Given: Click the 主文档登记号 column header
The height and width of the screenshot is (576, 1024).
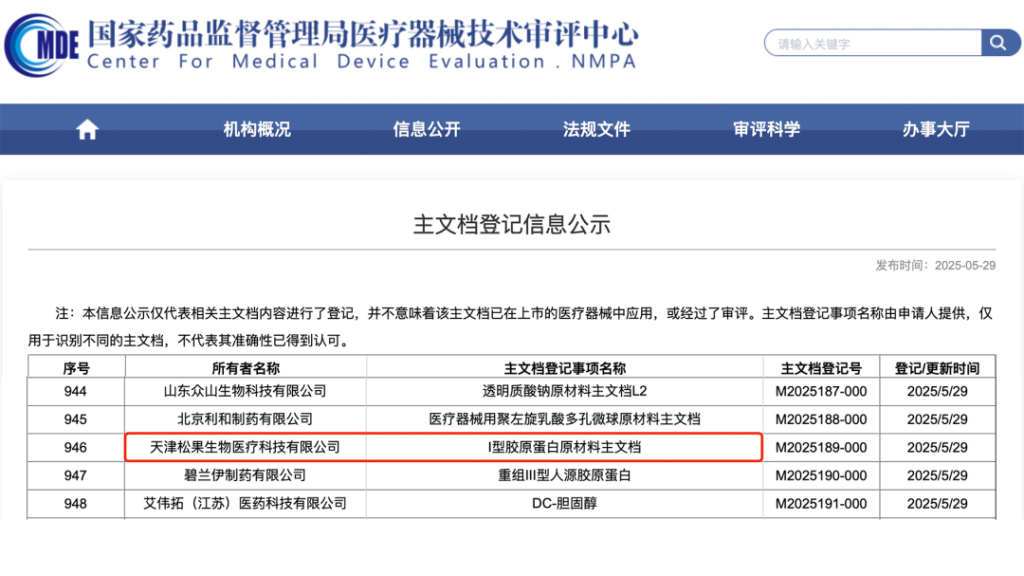Looking at the screenshot, I should tap(821, 368).
